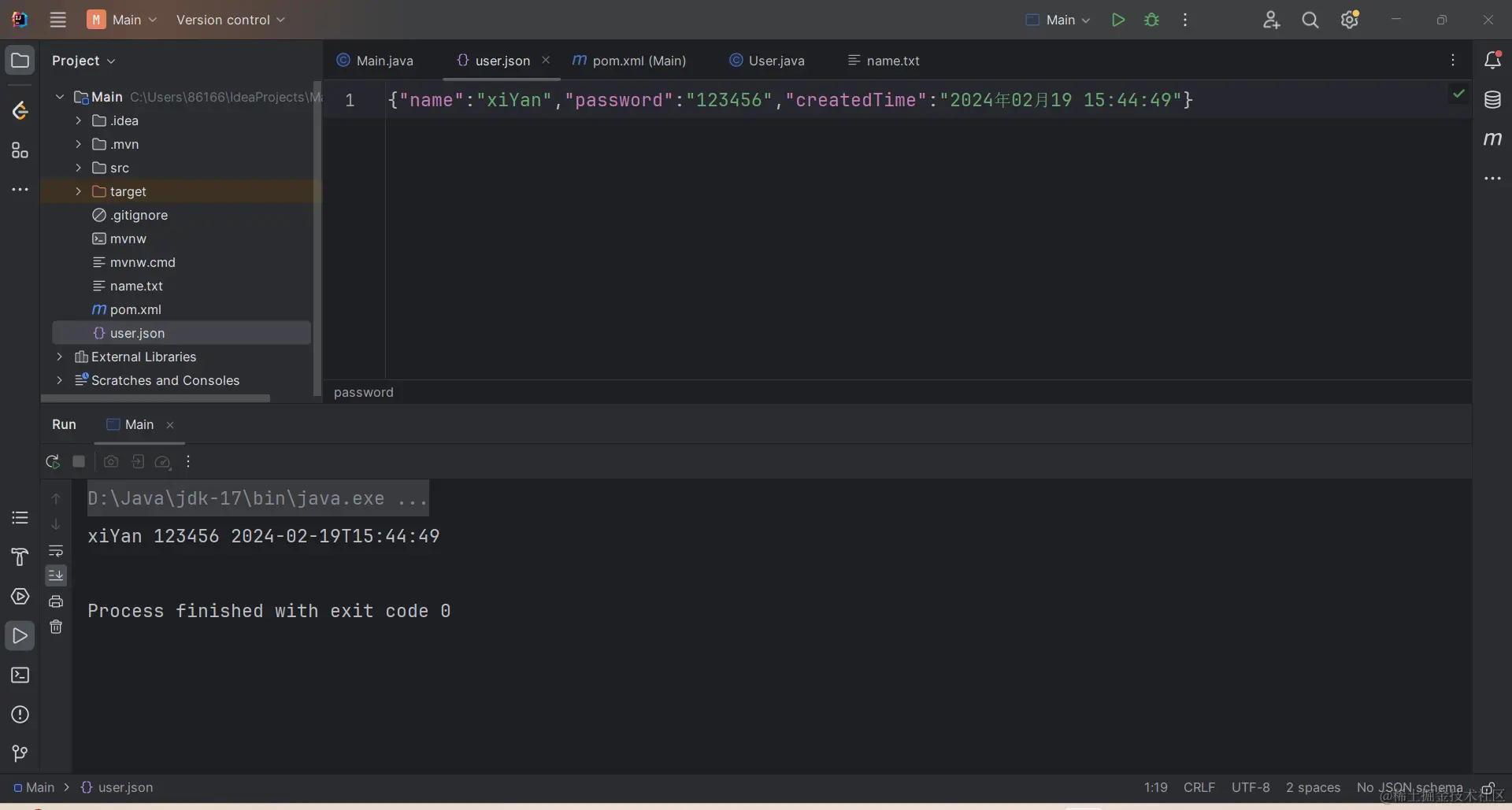
Task: Switch to pom.xml (Main) tab
Action: coord(628,61)
